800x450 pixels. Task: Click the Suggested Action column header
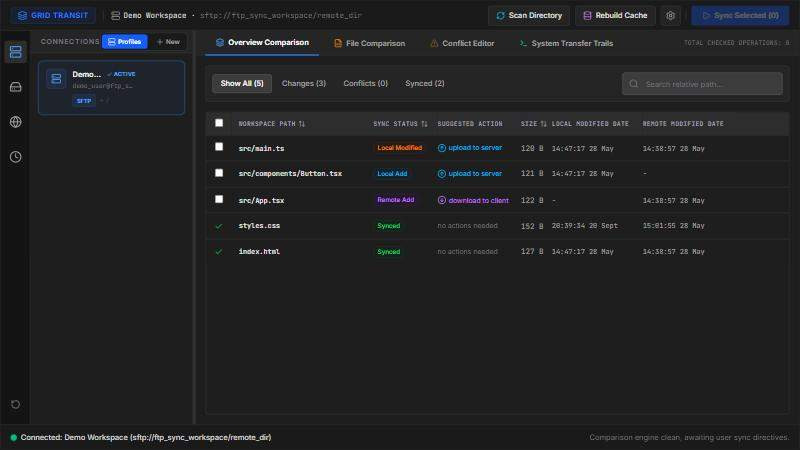pyautogui.click(x=470, y=124)
